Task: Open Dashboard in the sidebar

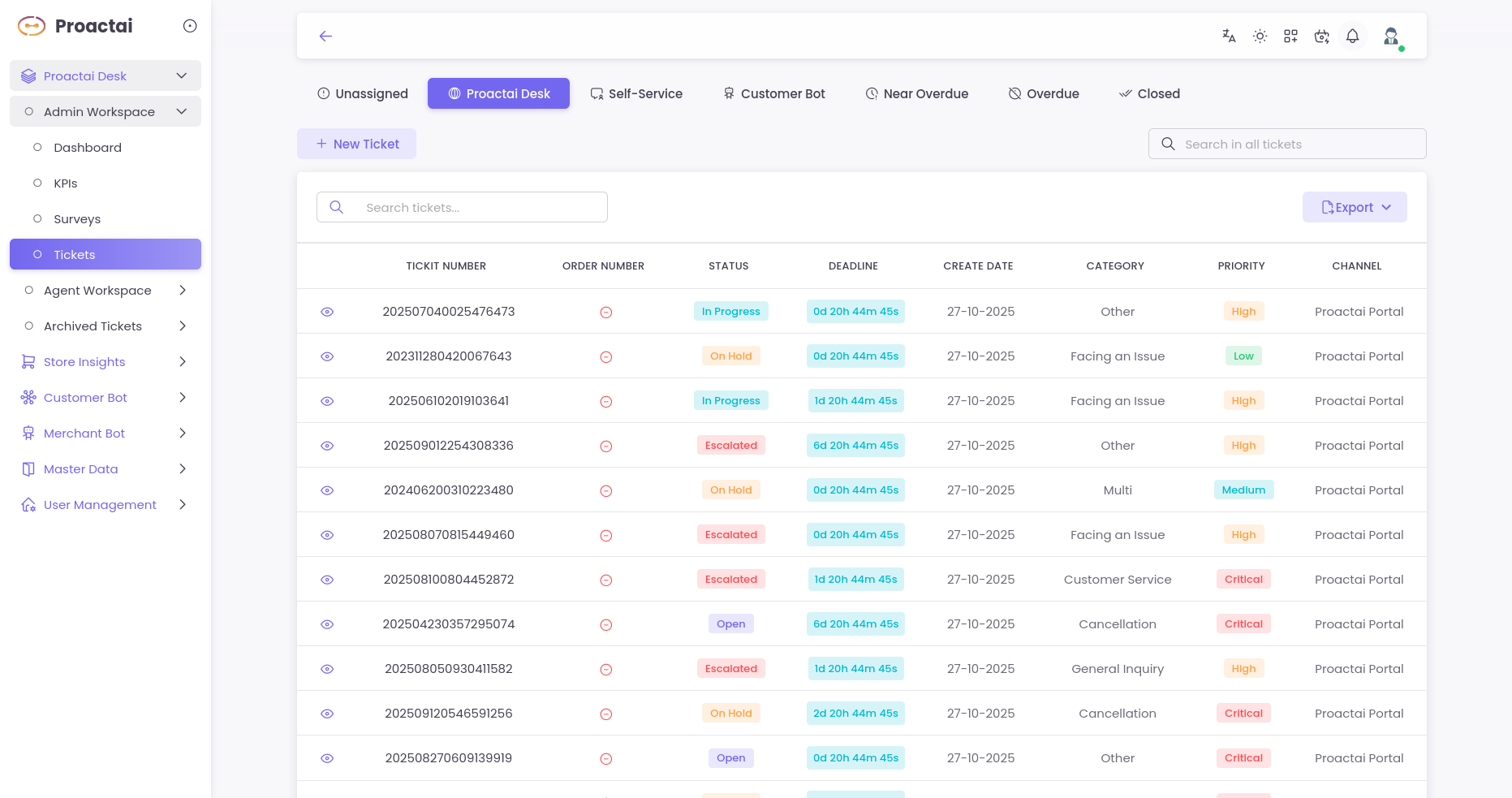Action: (x=88, y=148)
